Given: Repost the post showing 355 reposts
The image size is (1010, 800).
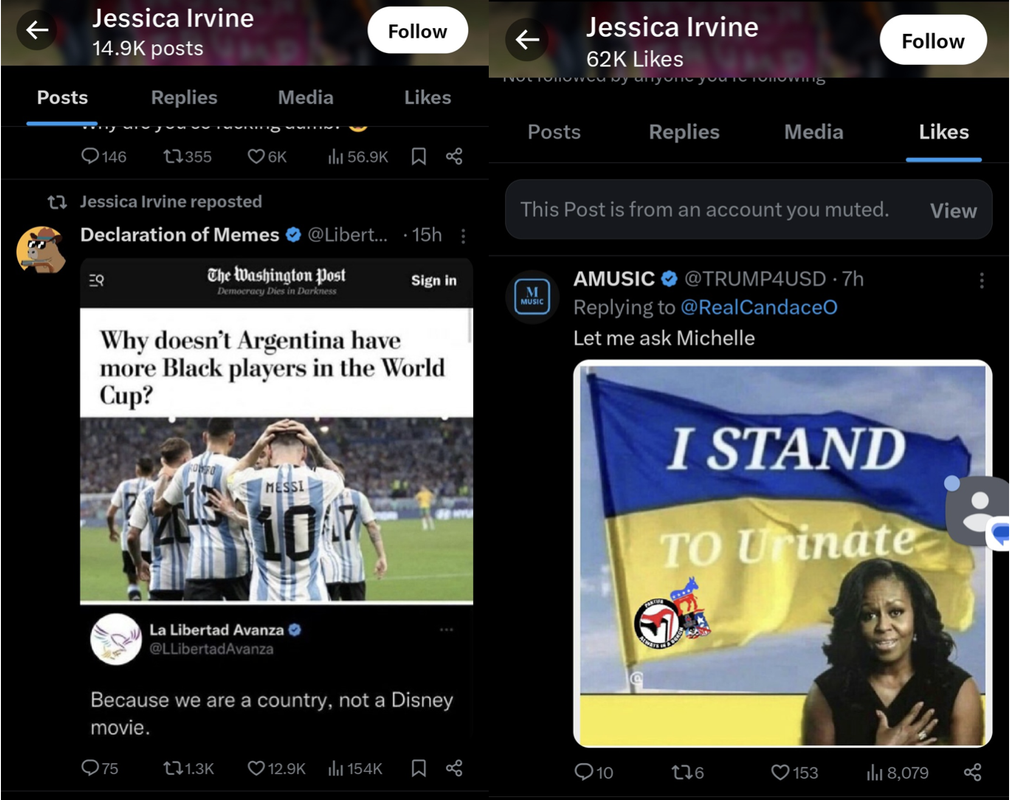Looking at the screenshot, I should pos(187,157).
